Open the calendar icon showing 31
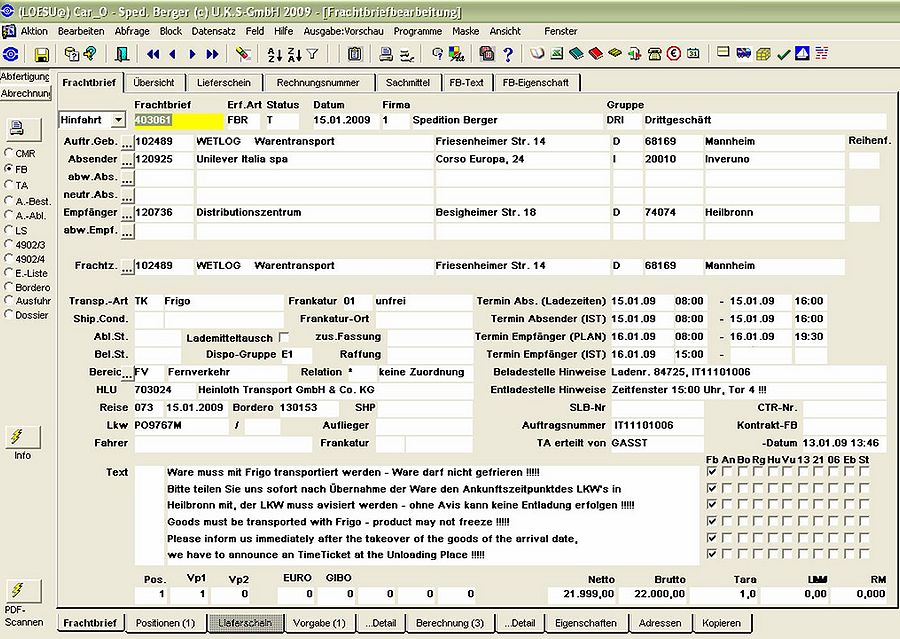Image resolution: width=900 pixels, height=639 pixels. pyautogui.click(x=693, y=54)
